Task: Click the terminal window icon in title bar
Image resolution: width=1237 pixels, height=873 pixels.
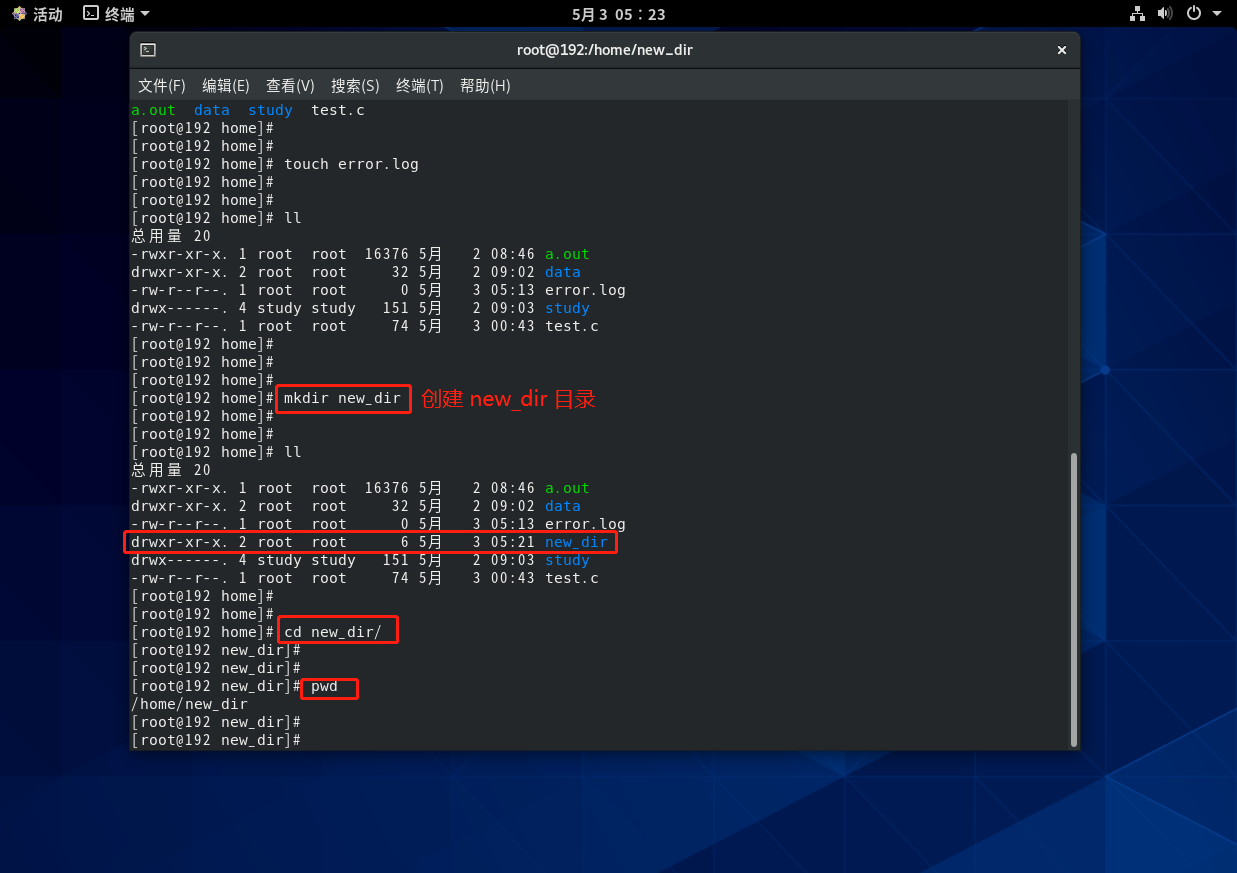Action: 148,50
